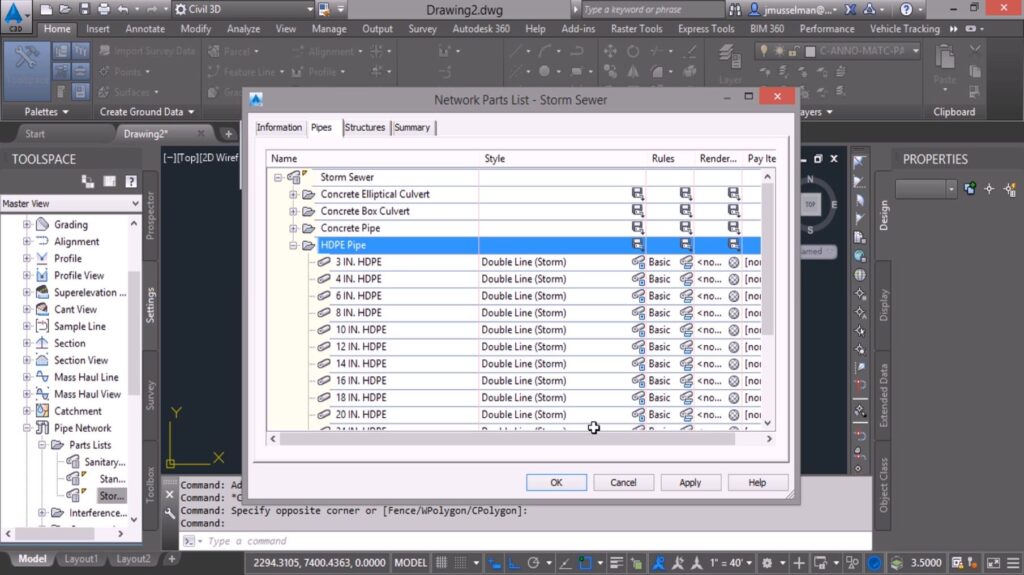Click the Storm parts list icon in Toolspace
This screenshot has width=1024, height=575.
(x=74, y=496)
